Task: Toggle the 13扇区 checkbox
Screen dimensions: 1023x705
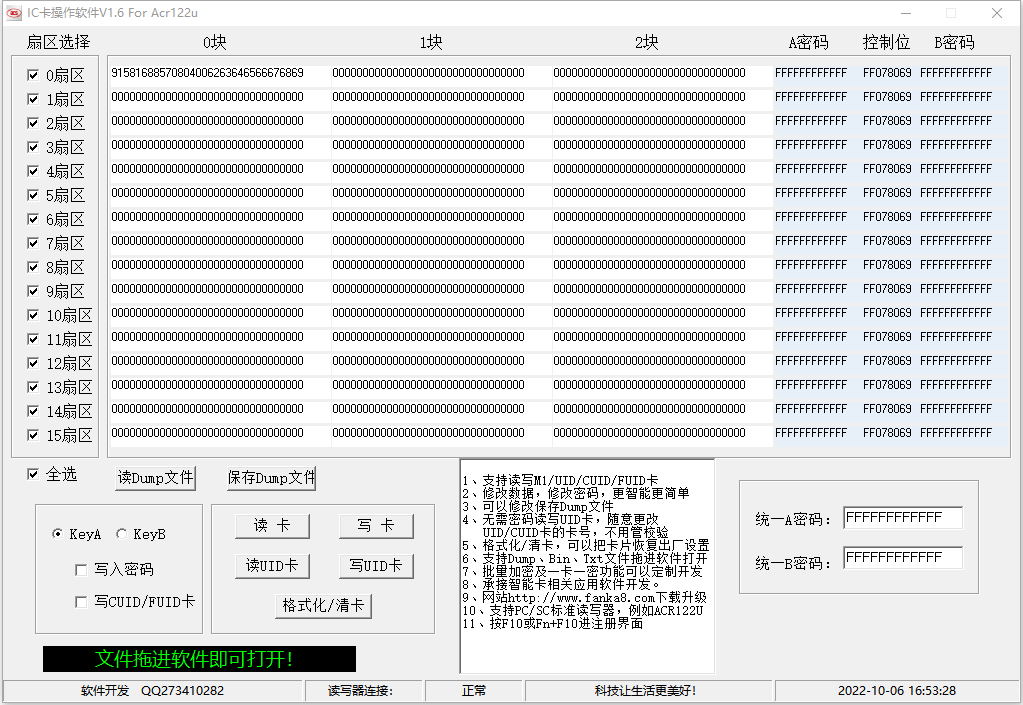Action: (33, 387)
